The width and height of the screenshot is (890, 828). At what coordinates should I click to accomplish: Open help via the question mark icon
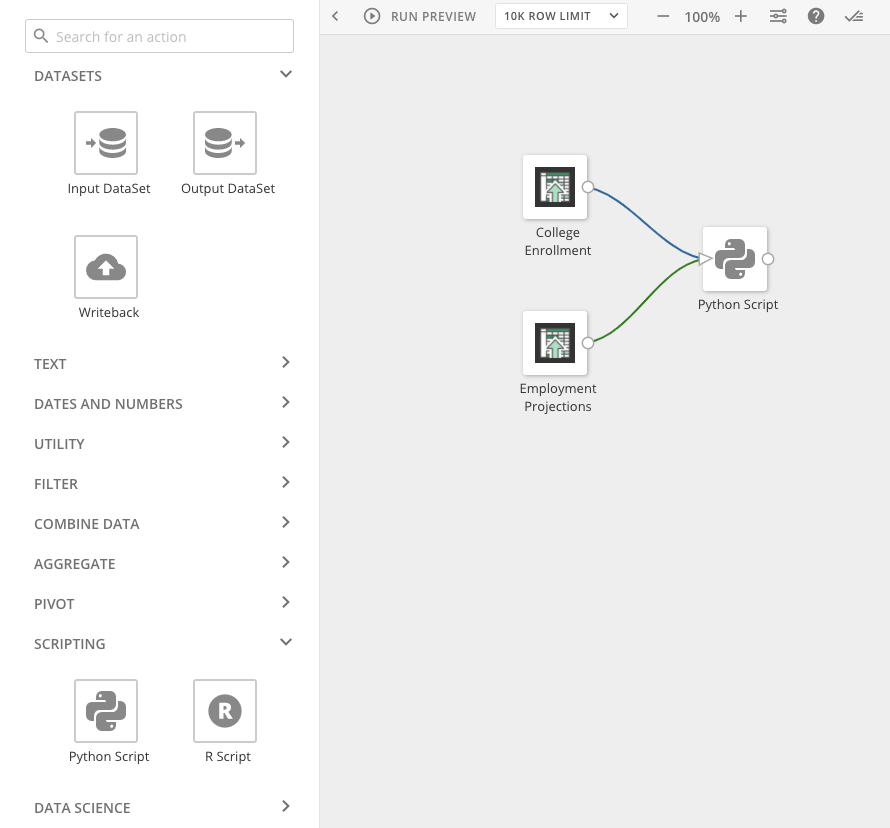(816, 16)
